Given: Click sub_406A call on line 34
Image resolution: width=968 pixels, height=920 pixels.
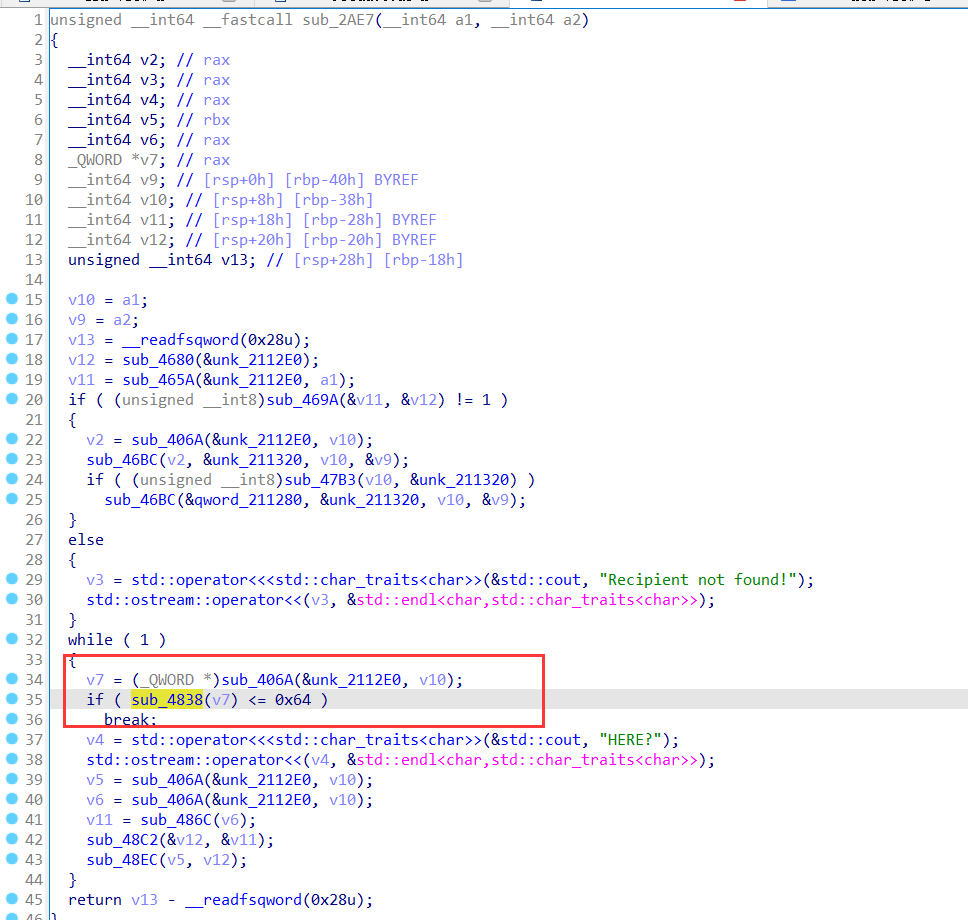Looking at the screenshot, I should [257, 680].
